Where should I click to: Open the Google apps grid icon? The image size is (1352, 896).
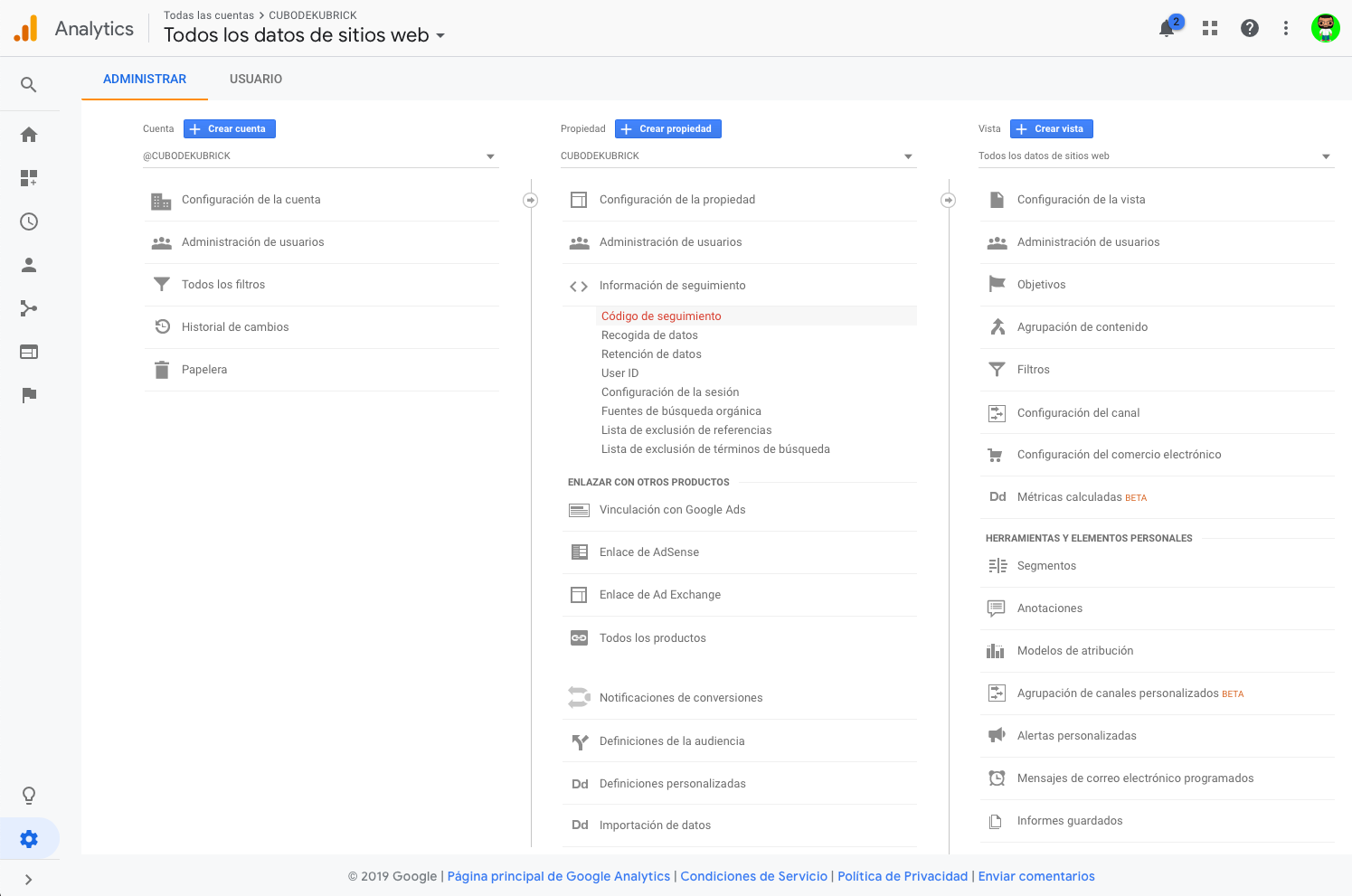pyautogui.click(x=1210, y=28)
